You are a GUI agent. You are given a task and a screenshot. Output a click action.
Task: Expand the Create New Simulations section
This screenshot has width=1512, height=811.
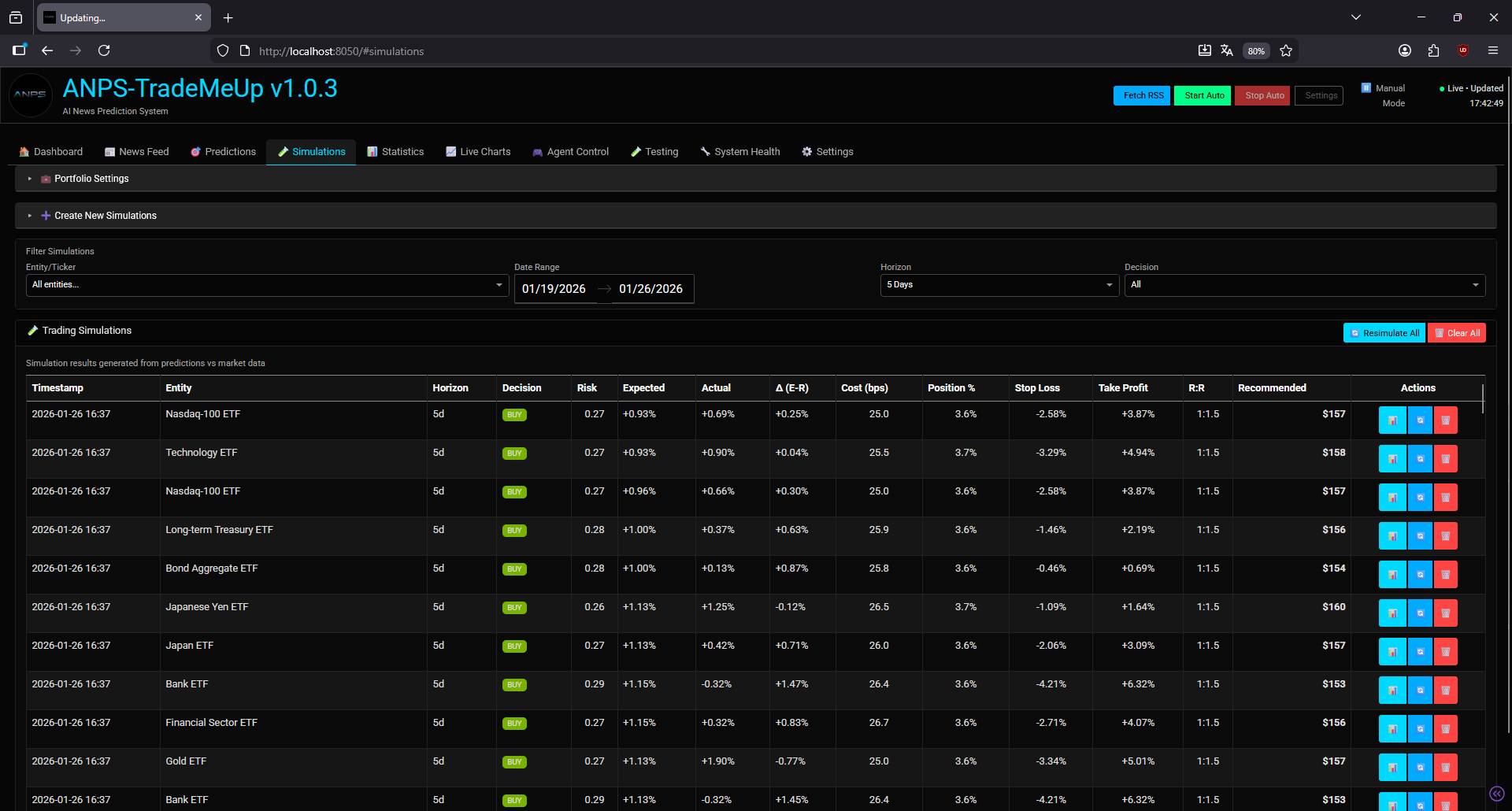coord(756,216)
